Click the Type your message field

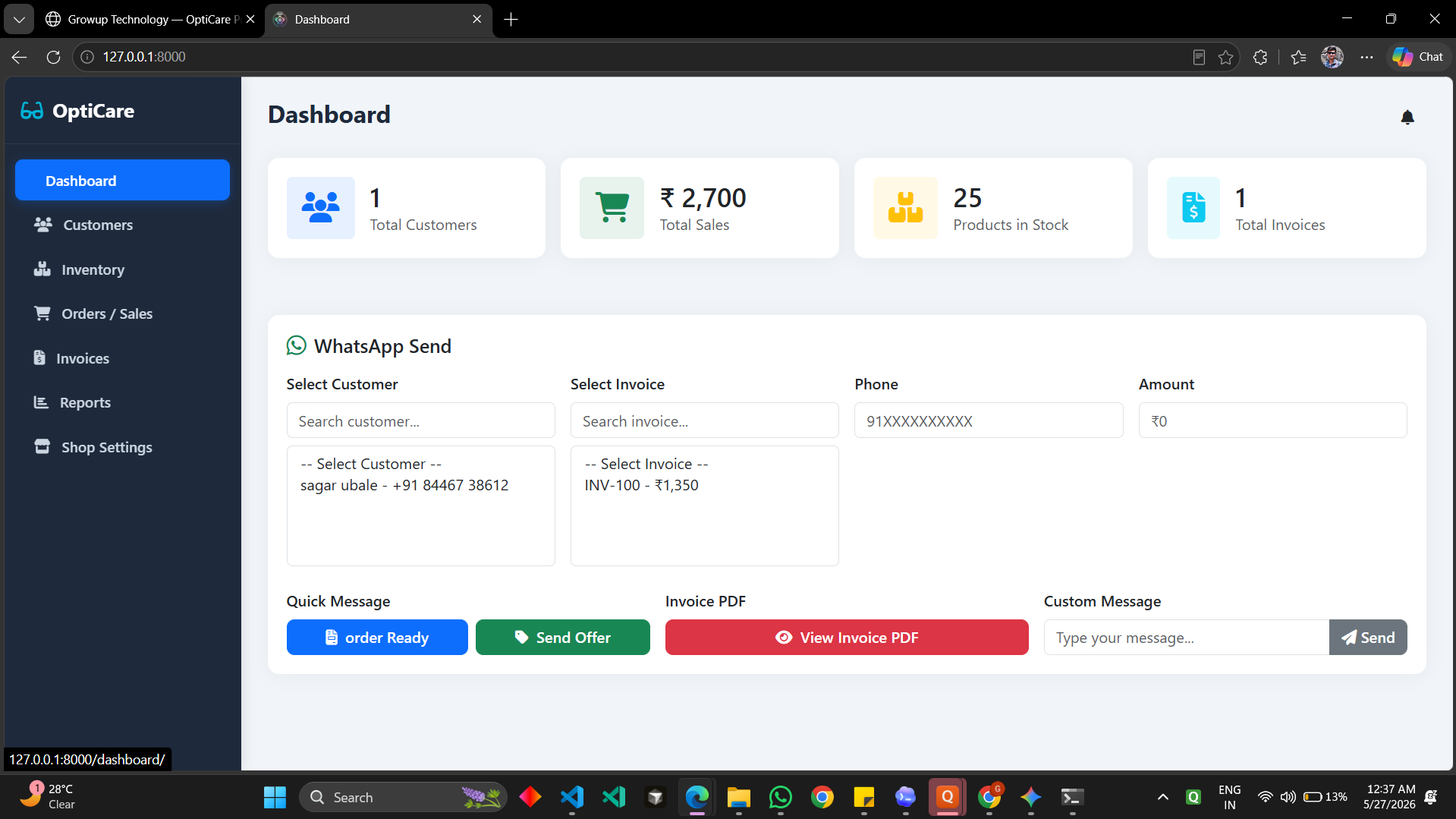pyautogui.click(x=1186, y=638)
